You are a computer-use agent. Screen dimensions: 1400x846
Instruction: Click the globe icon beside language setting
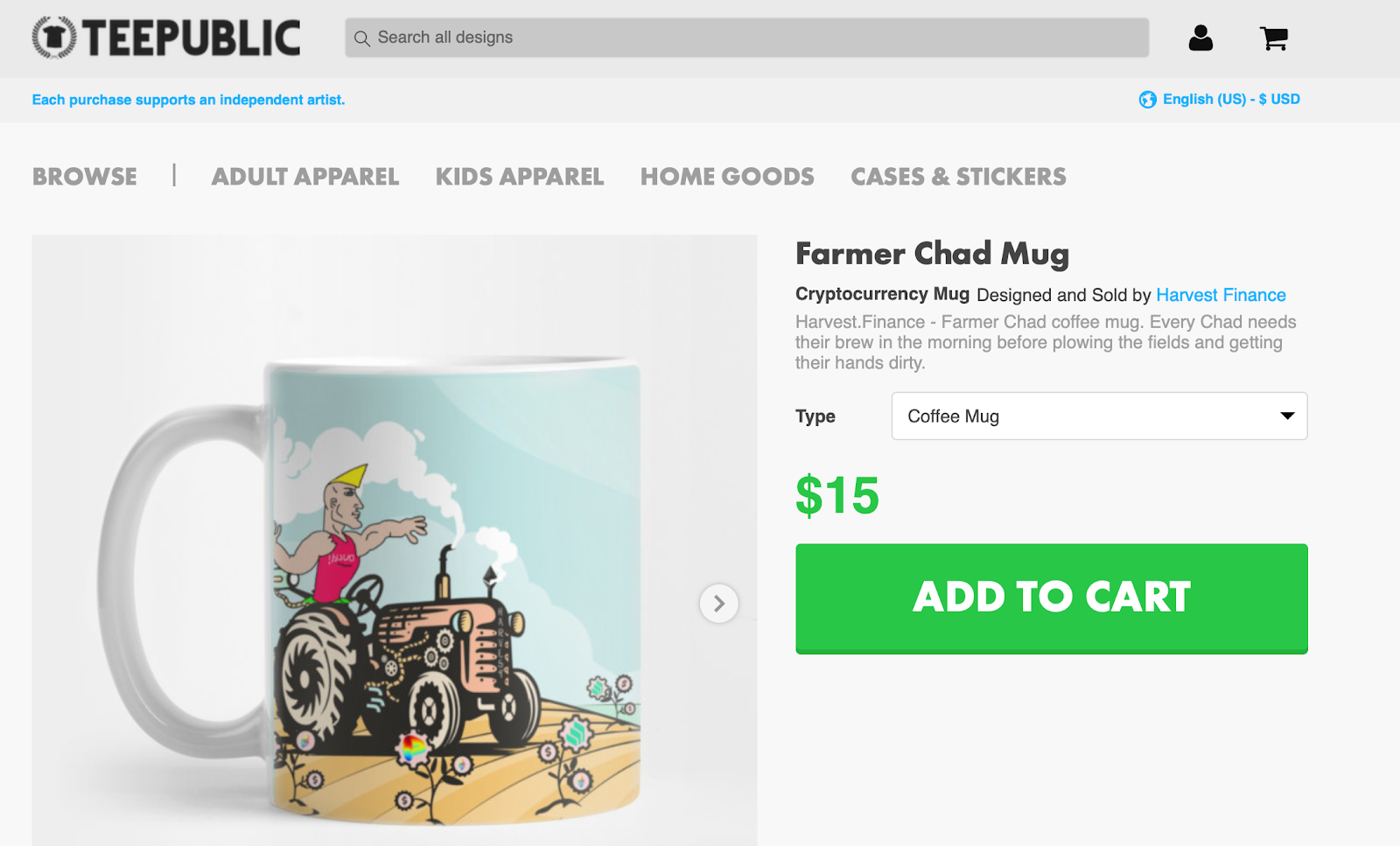pyautogui.click(x=1147, y=100)
